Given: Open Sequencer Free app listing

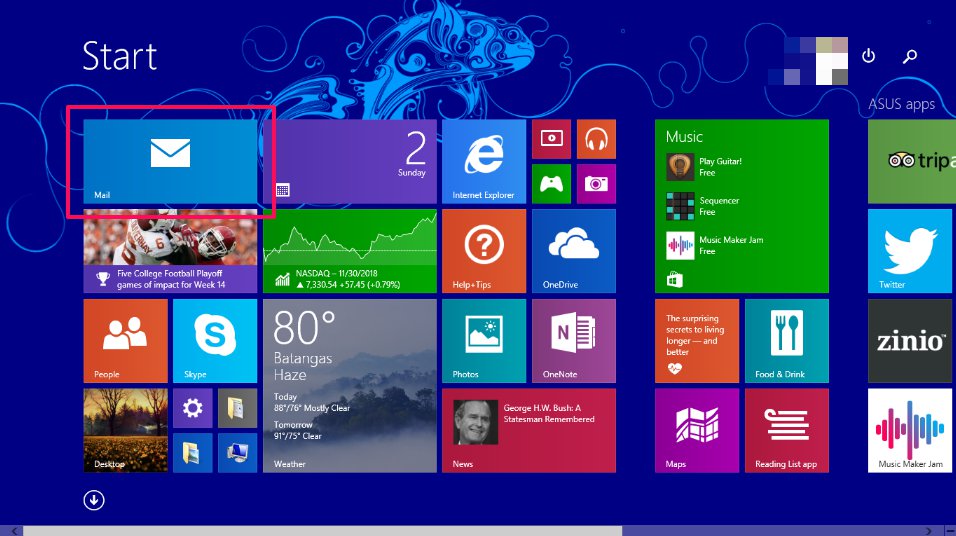Looking at the screenshot, I should coord(703,206).
